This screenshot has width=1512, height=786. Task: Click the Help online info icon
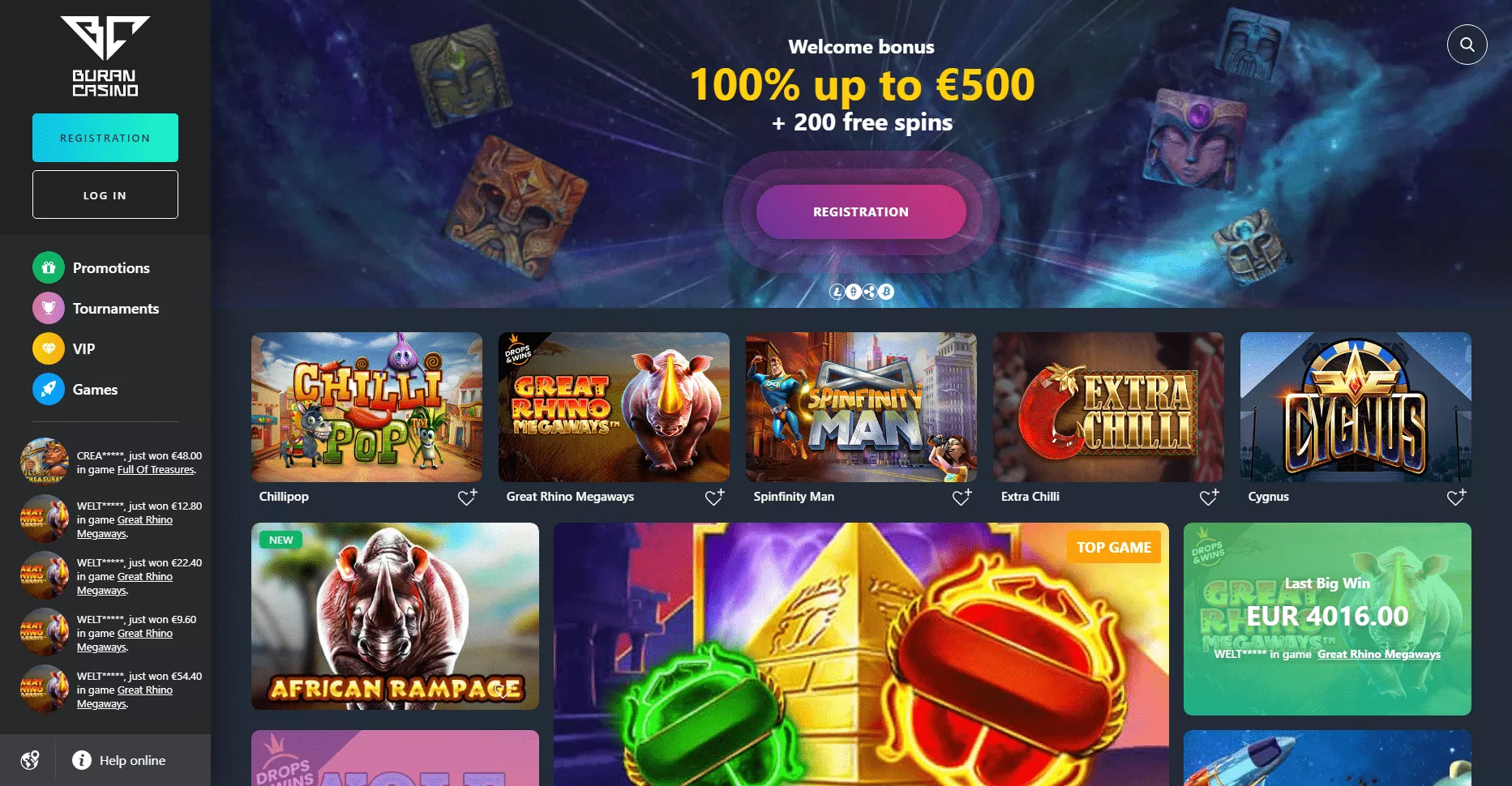[x=82, y=760]
